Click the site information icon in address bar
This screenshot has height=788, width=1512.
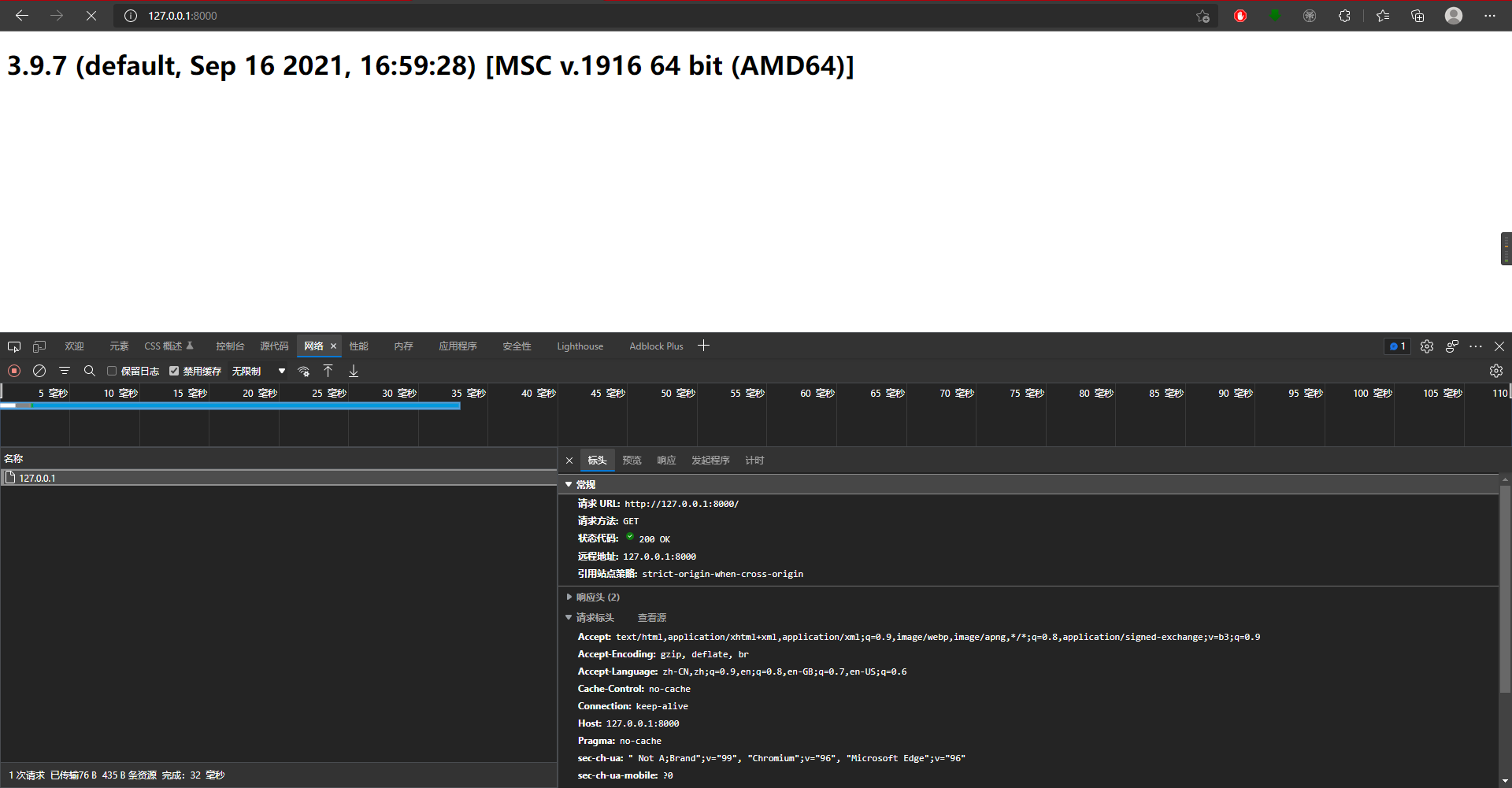point(131,16)
